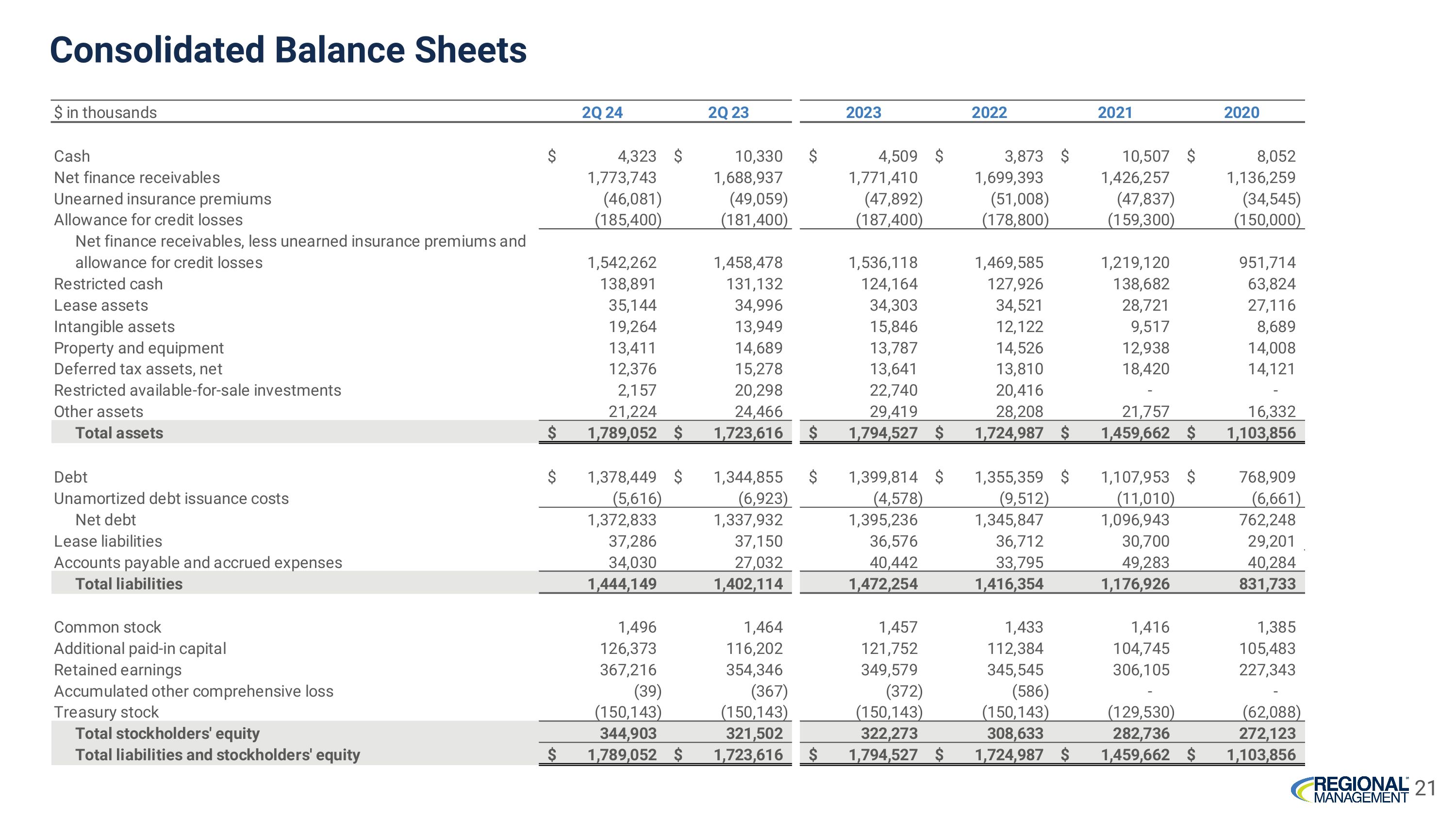
Task: Select the Treasury stock row label
Action: [106, 712]
